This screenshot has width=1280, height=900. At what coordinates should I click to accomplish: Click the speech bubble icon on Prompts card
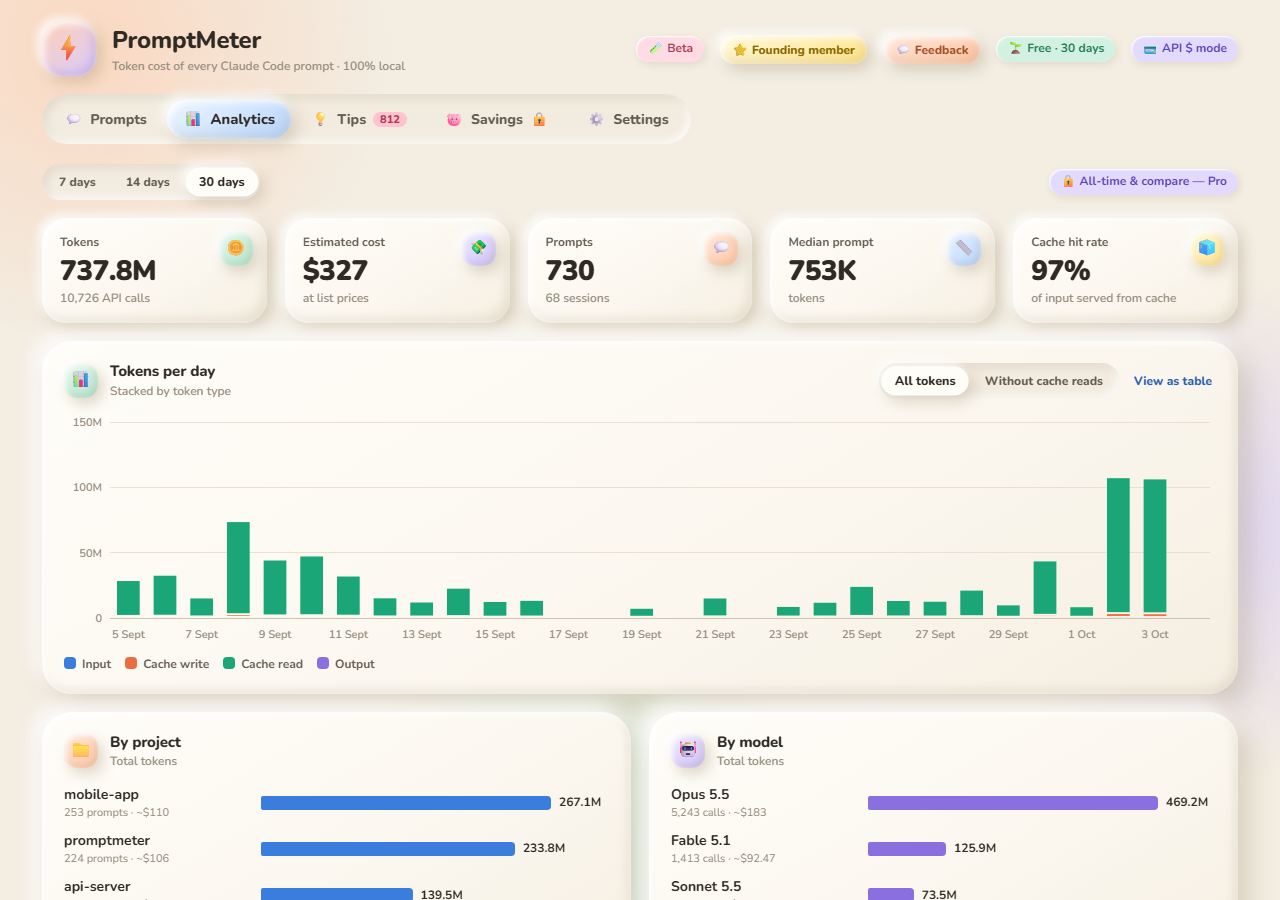click(722, 248)
